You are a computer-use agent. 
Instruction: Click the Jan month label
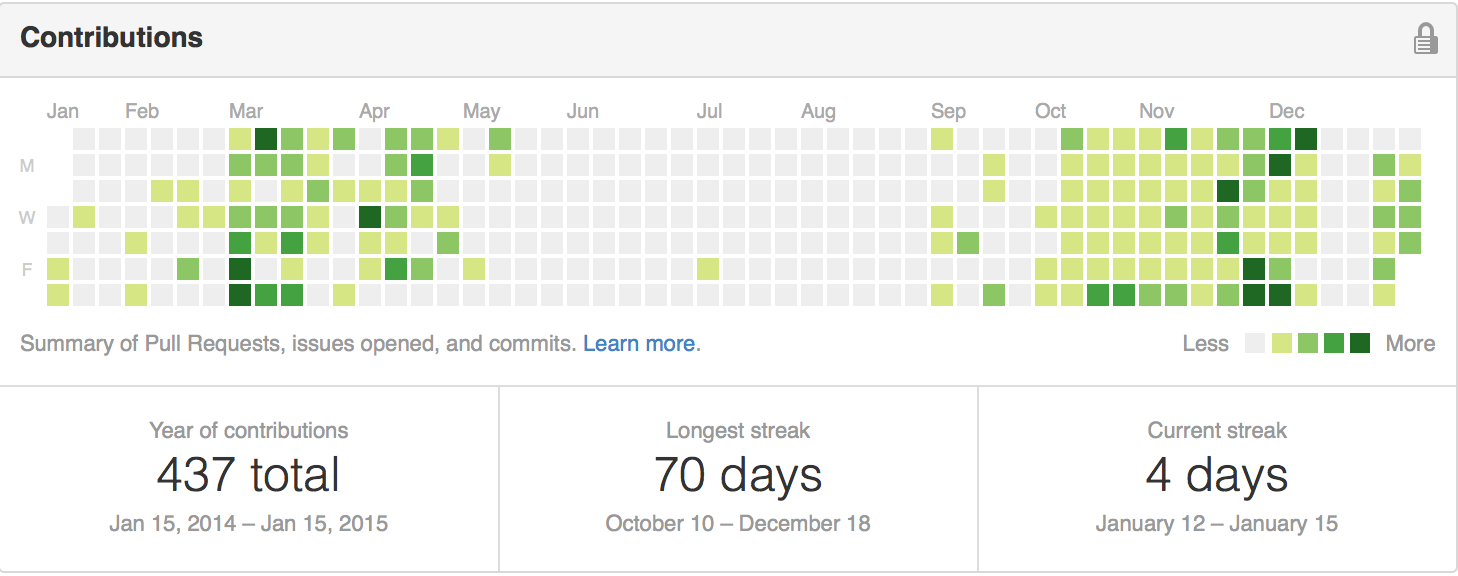(63, 111)
